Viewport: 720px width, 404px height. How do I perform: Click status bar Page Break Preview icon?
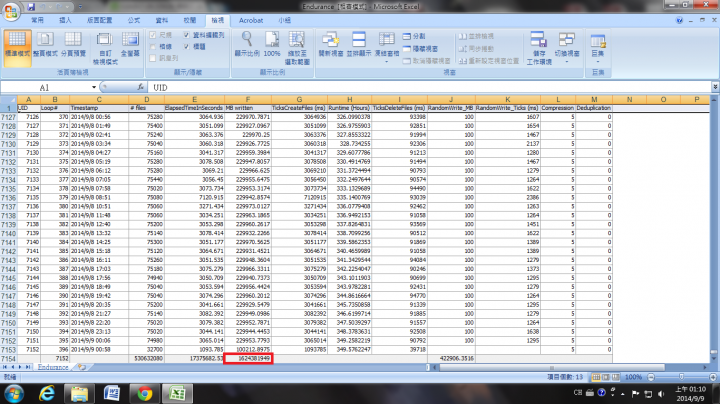coord(616,377)
